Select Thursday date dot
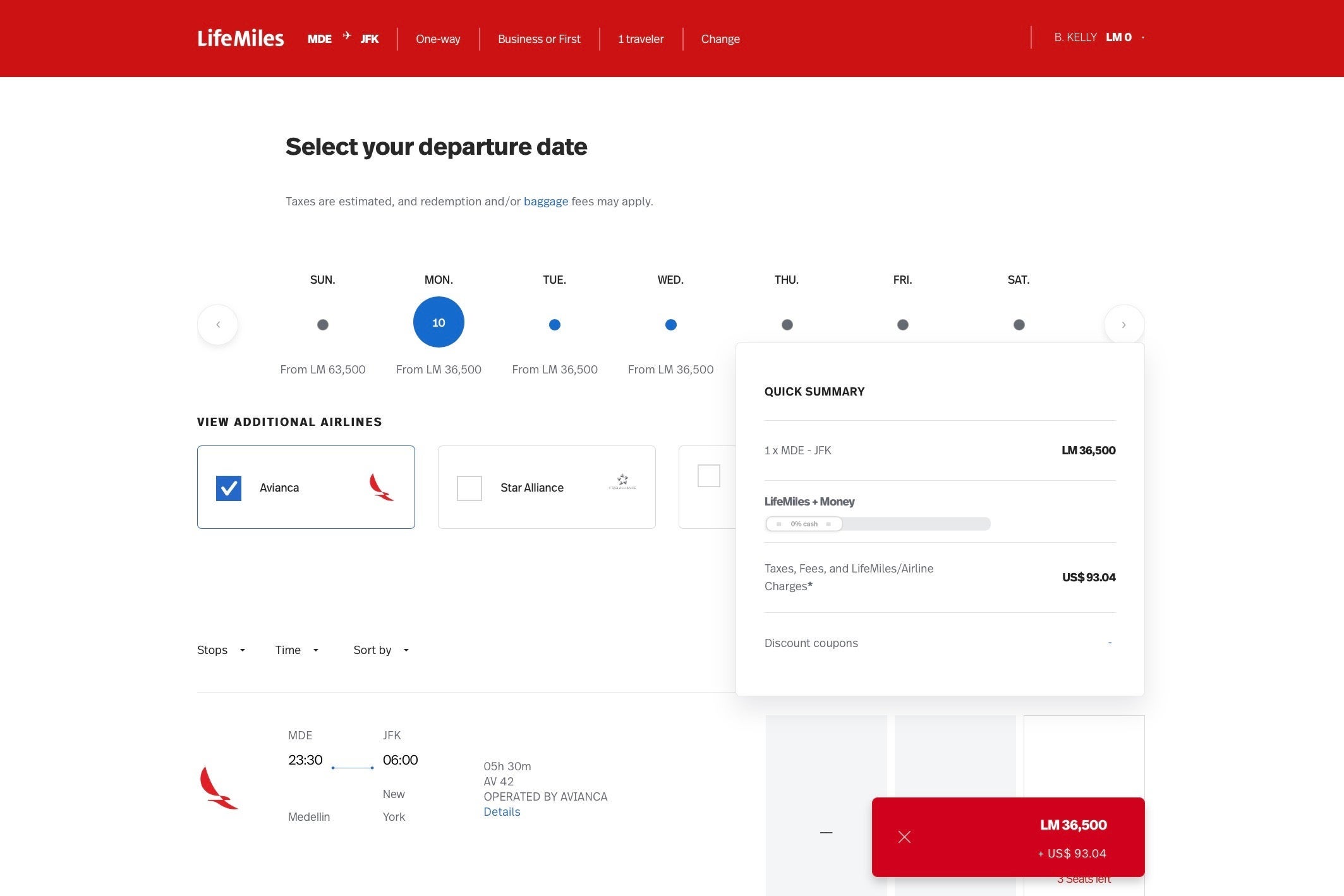 [787, 325]
